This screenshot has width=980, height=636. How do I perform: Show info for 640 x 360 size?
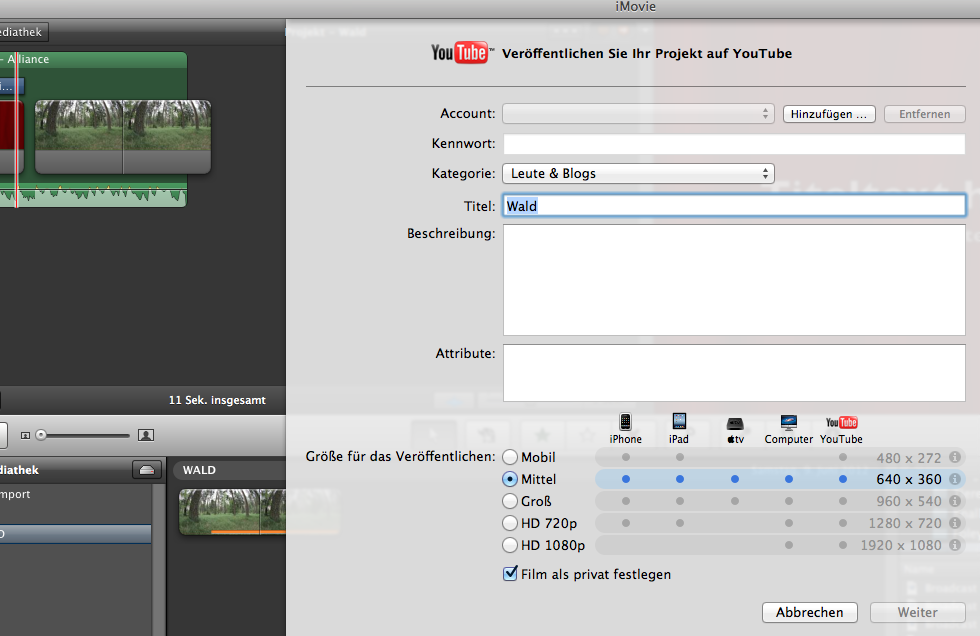955,479
